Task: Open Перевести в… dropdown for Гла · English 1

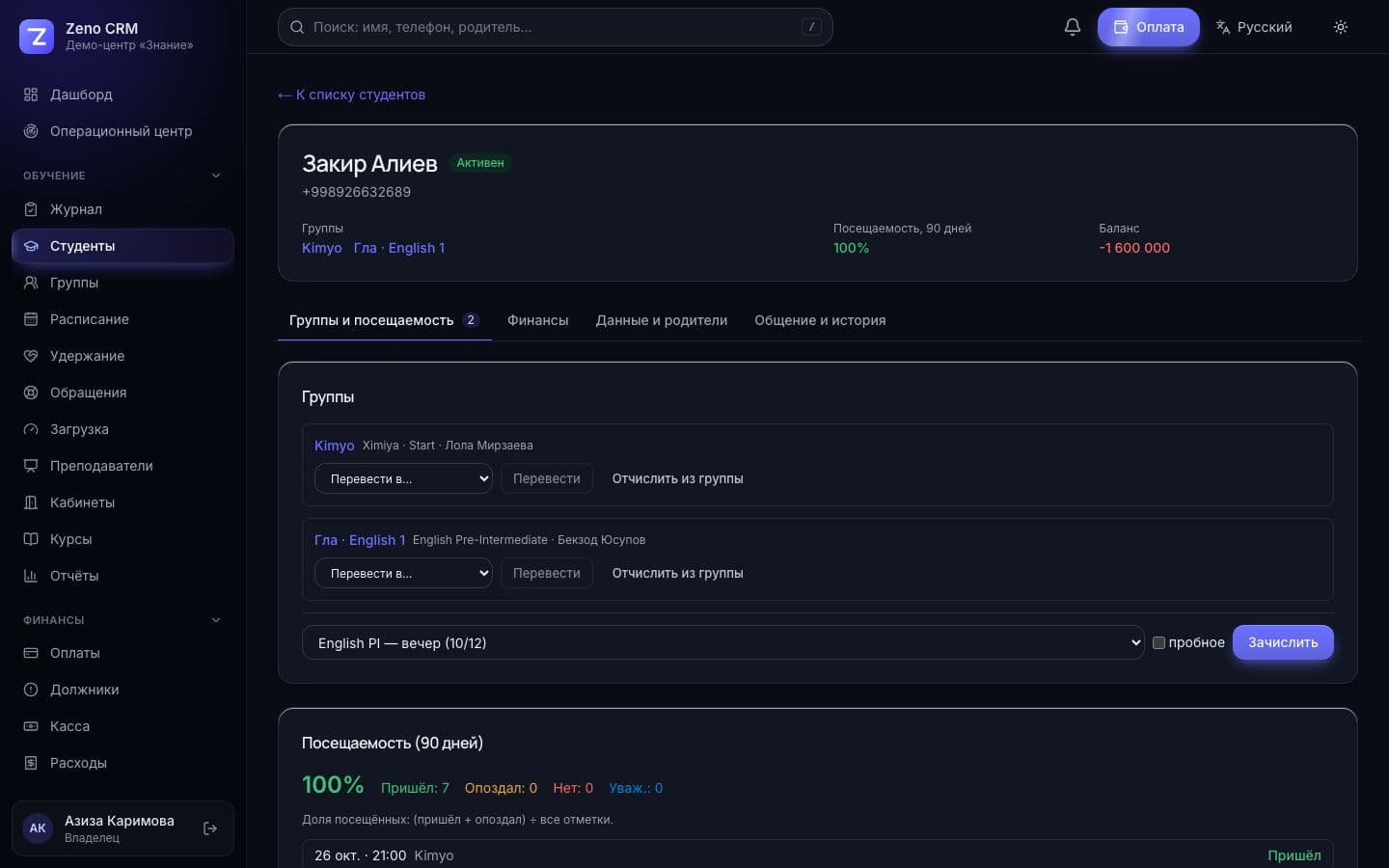Action: click(403, 573)
